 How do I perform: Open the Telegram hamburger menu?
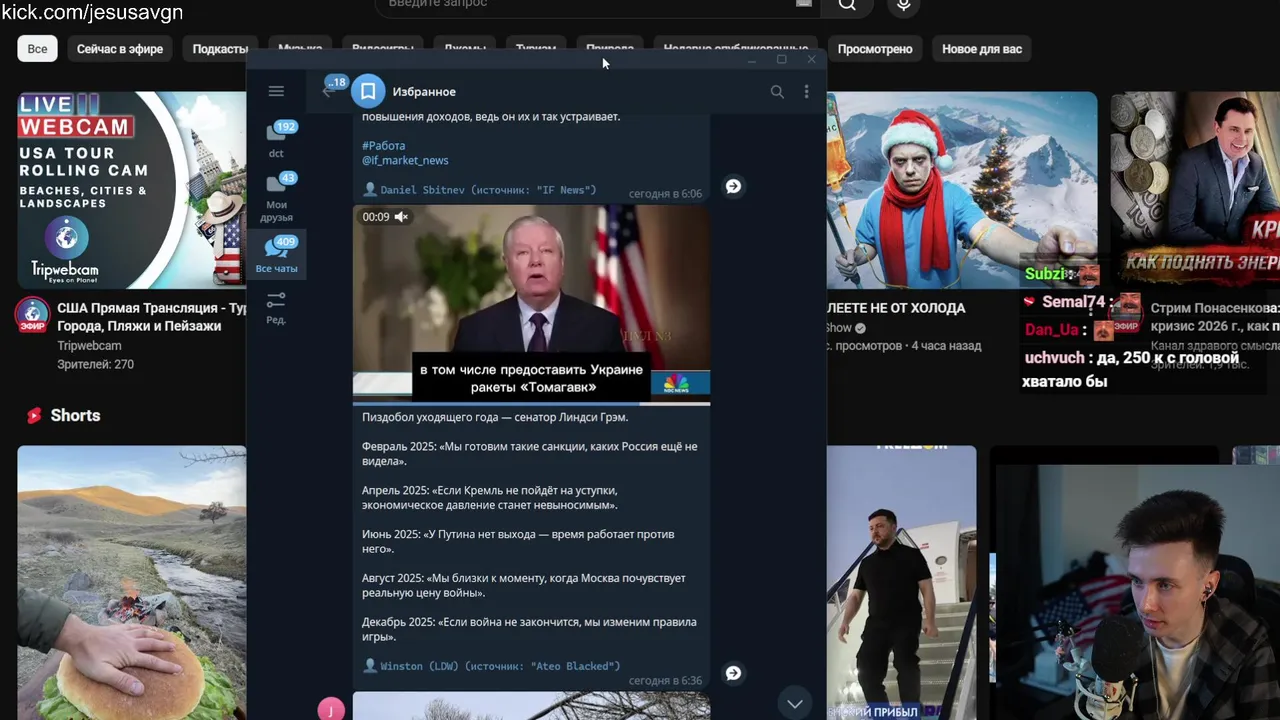coord(276,91)
